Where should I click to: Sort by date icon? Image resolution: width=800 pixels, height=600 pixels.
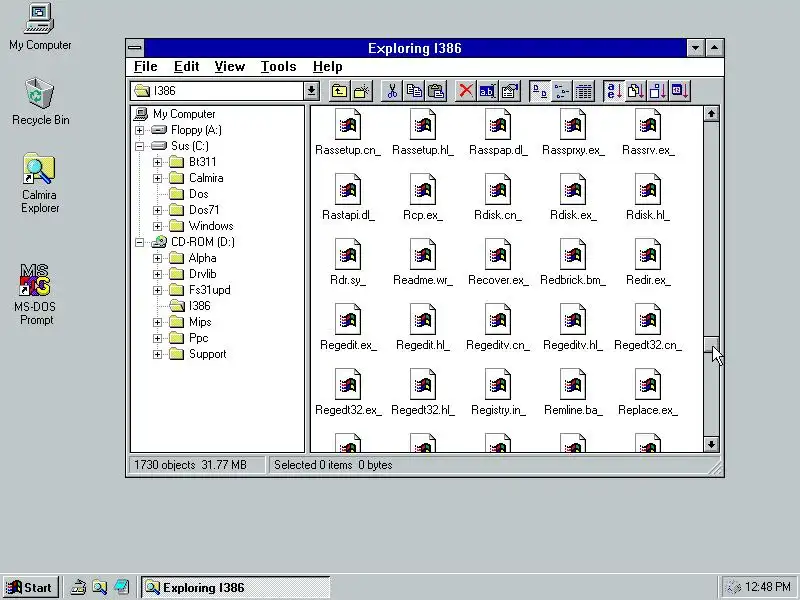680,91
